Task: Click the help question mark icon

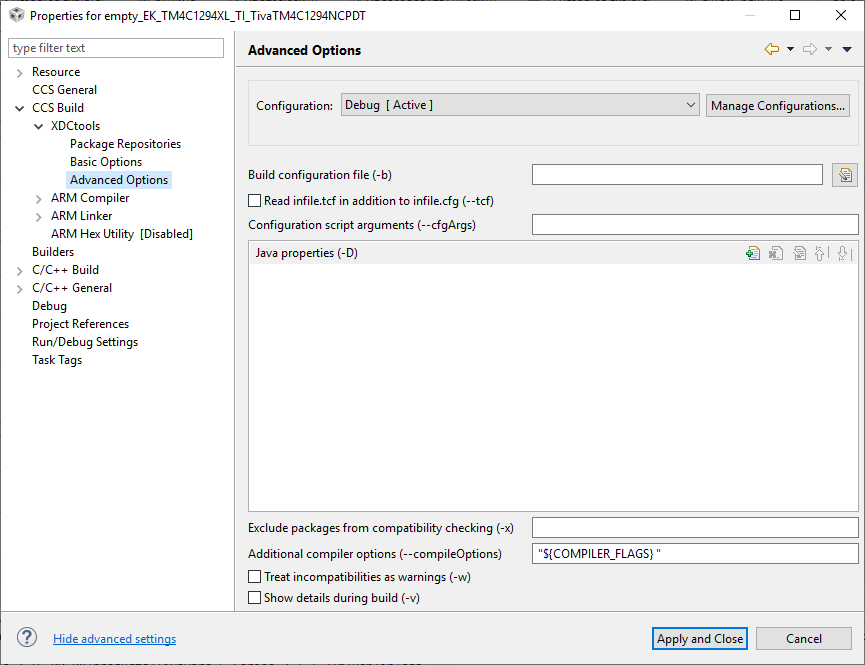Action: [28, 638]
